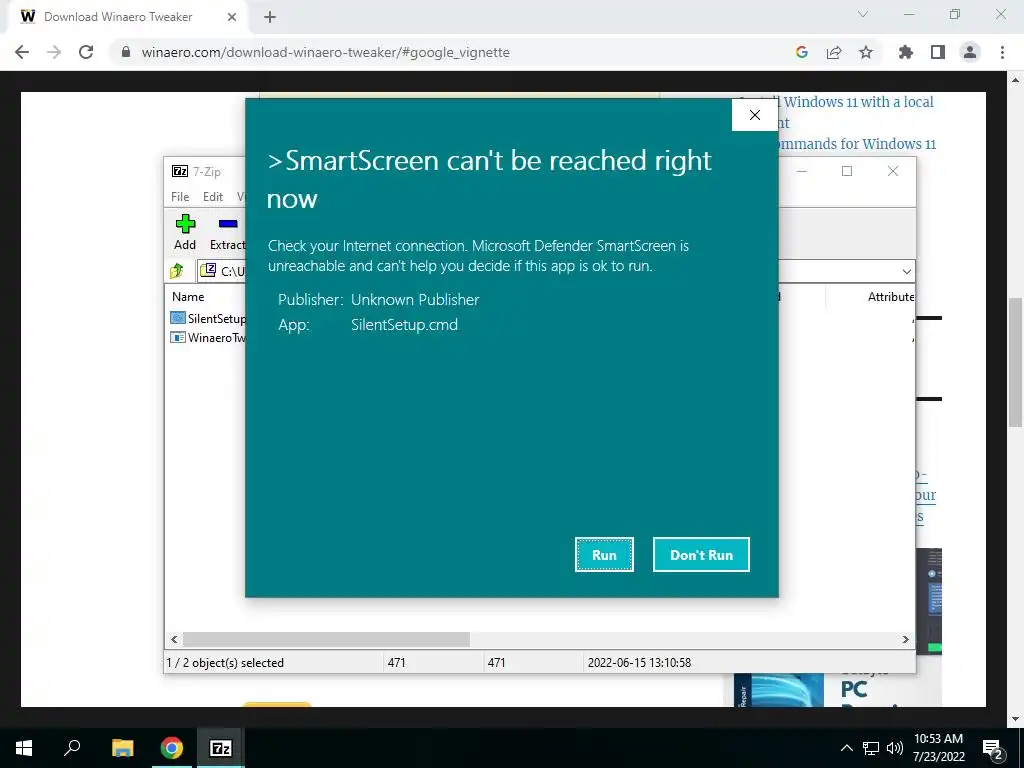1024x768 pixels.
Task: Go back in Chrome browser
Action: [x=22, y=52]
